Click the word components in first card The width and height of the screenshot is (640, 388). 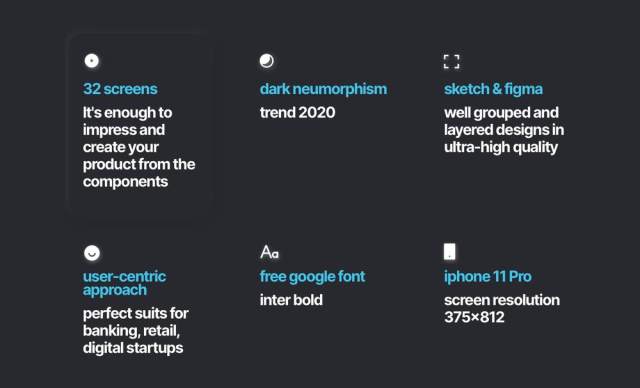click(125, 182)
